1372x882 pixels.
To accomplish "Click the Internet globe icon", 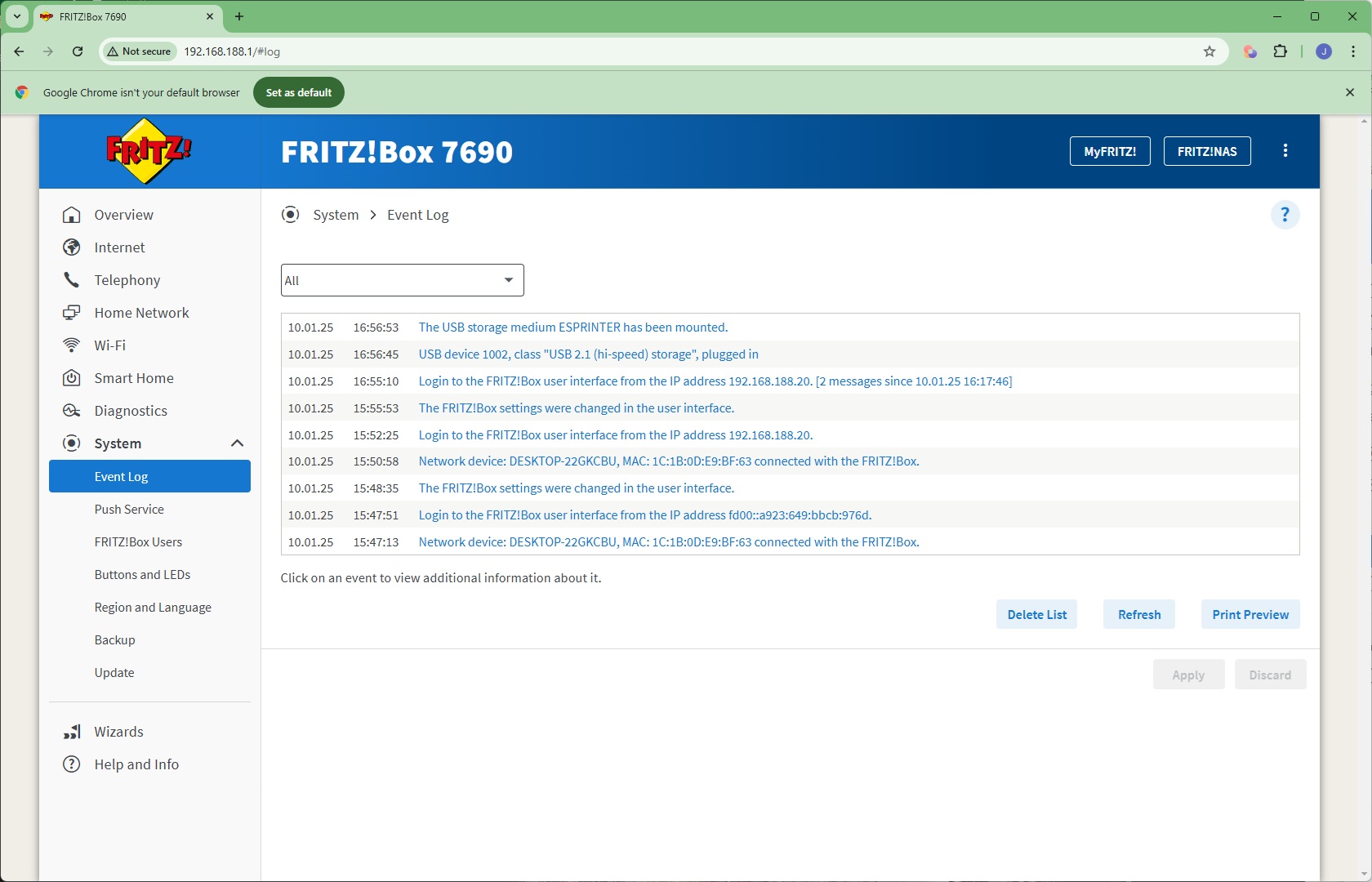I will 72,247.
